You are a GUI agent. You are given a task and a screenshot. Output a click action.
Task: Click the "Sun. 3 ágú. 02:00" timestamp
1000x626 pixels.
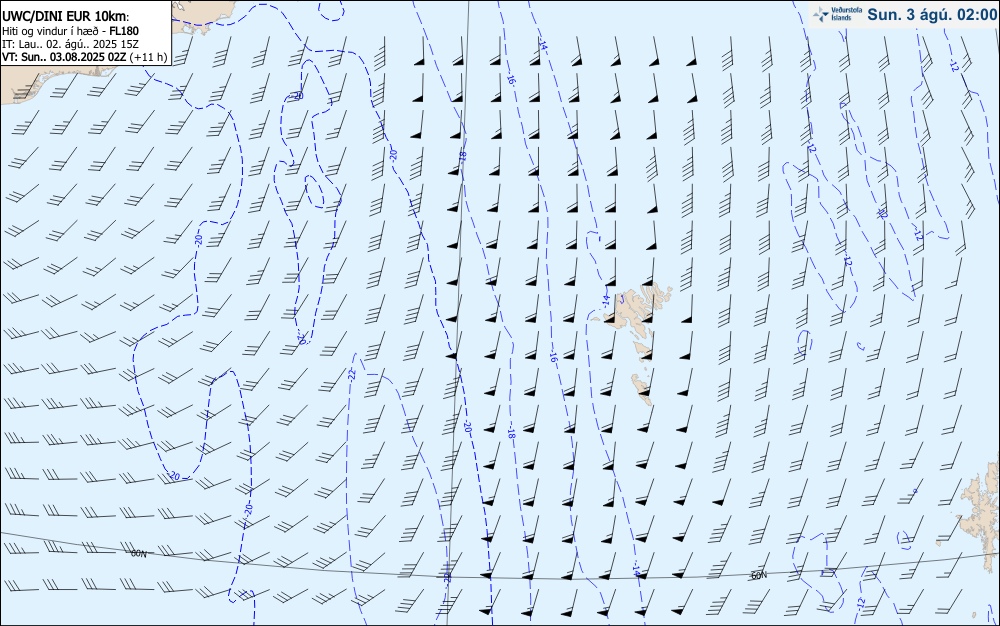(x=932, y=15)
